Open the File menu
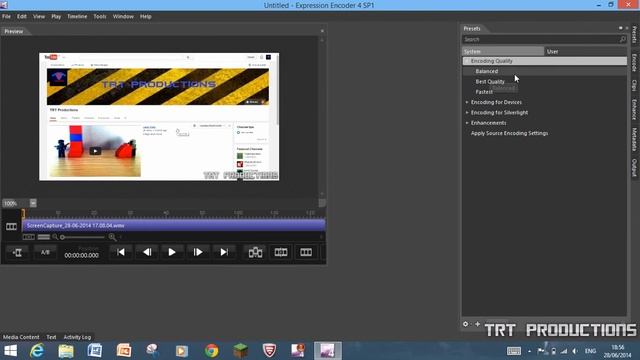 (7, 17)
